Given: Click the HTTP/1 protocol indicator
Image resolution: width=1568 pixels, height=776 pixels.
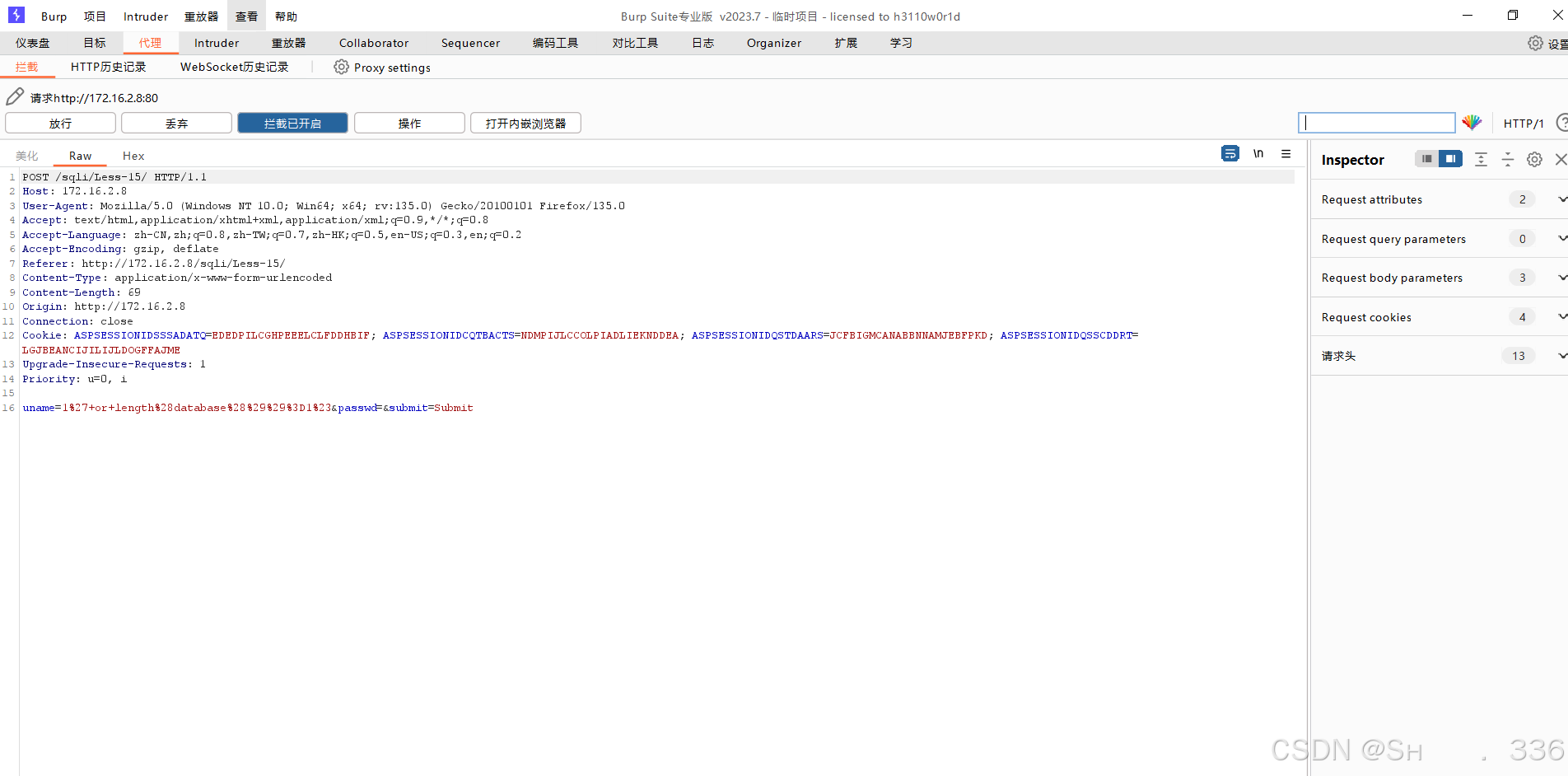Looking at the screenshot, I should (x=1524, y=124).
